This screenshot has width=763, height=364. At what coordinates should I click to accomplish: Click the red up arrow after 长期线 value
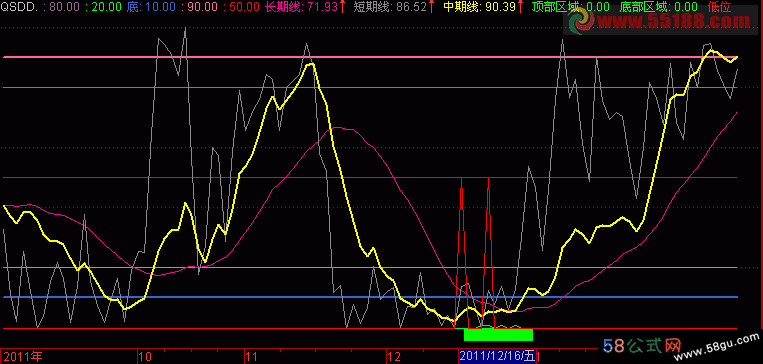click(342, 6)
